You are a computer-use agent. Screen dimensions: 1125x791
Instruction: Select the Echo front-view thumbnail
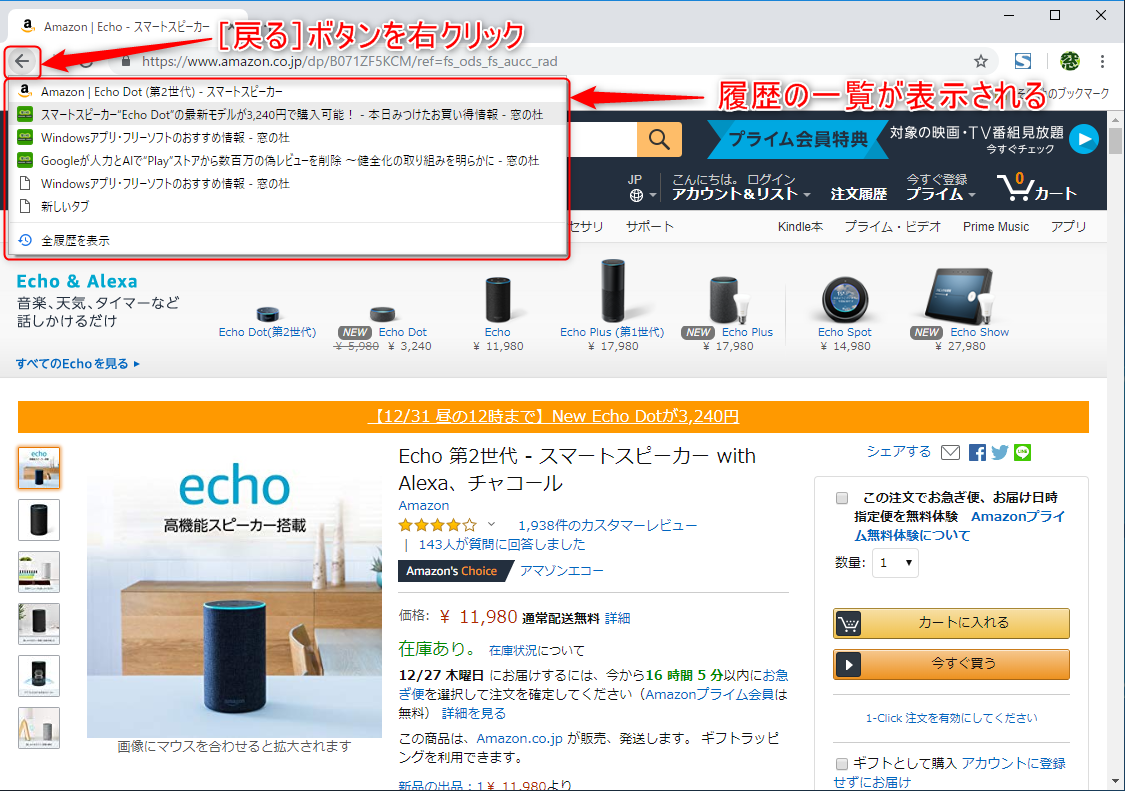38,520
